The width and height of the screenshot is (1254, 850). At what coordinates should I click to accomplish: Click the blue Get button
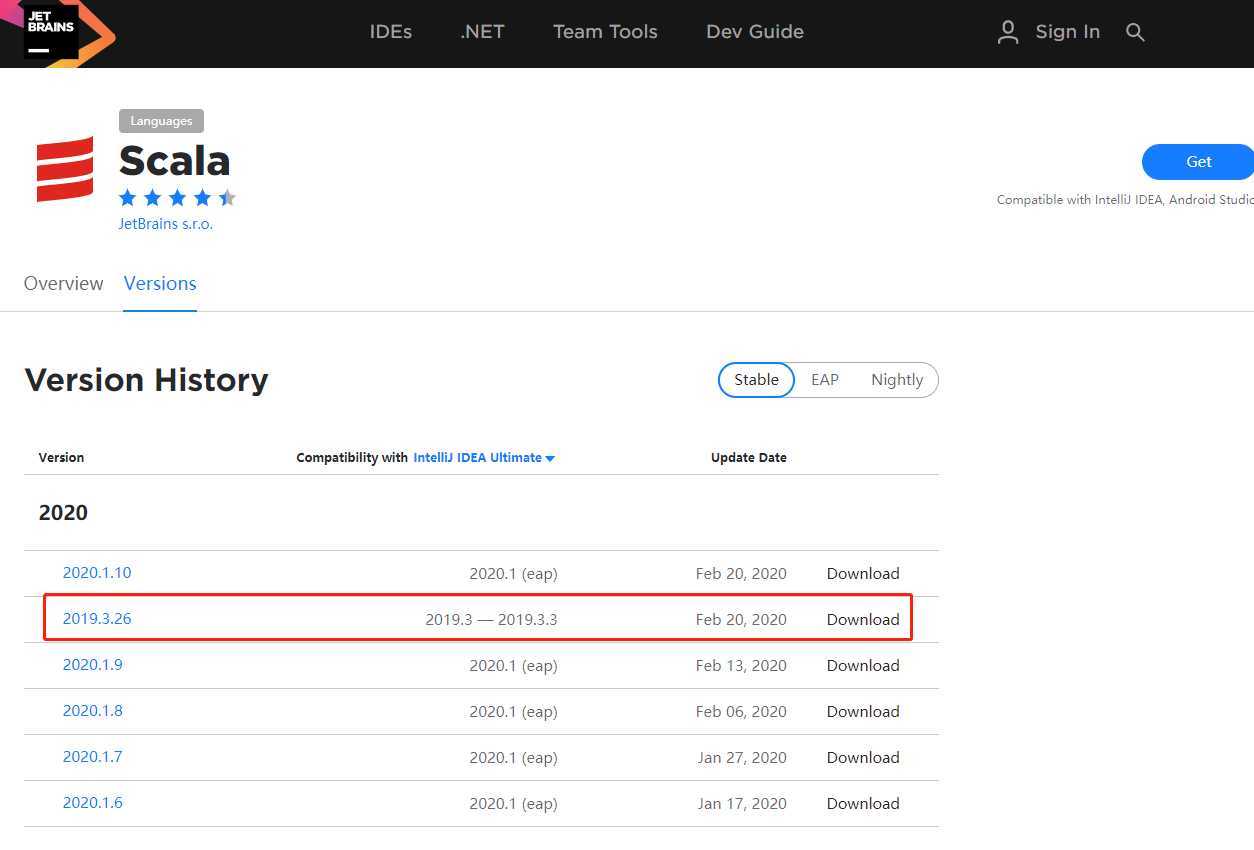point(1198,162)
